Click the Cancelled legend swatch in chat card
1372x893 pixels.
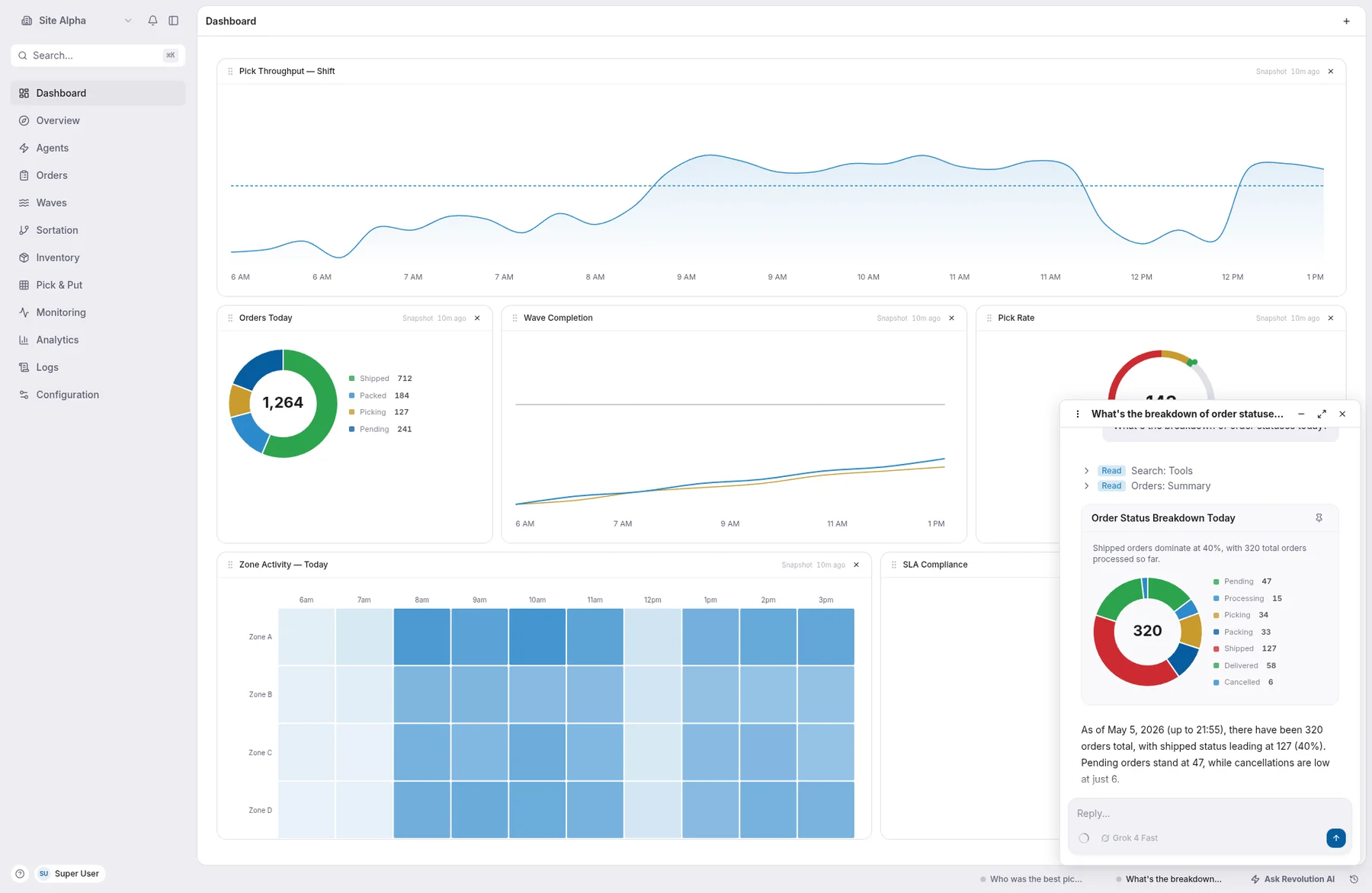1216,683
